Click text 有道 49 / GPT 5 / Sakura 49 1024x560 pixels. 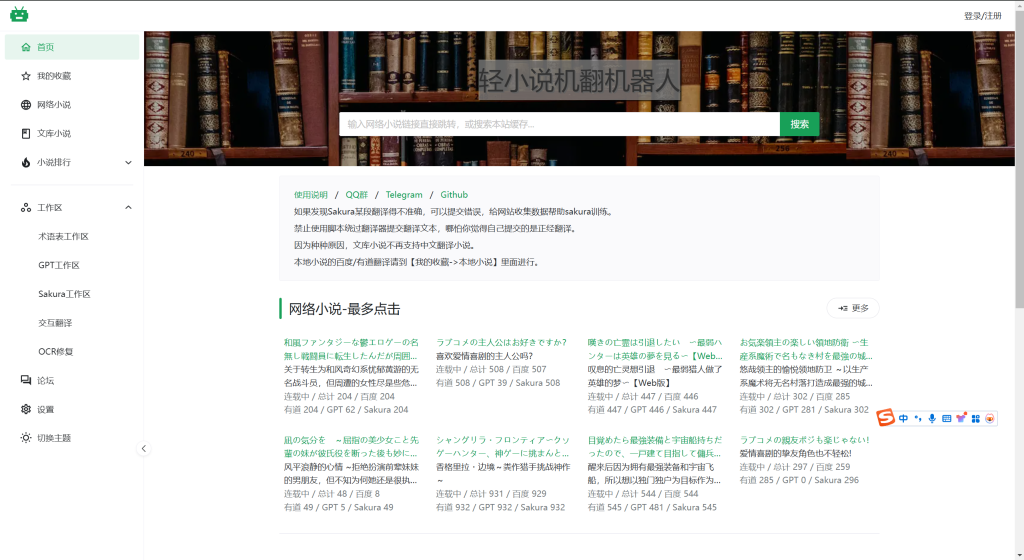click(338, 507)
